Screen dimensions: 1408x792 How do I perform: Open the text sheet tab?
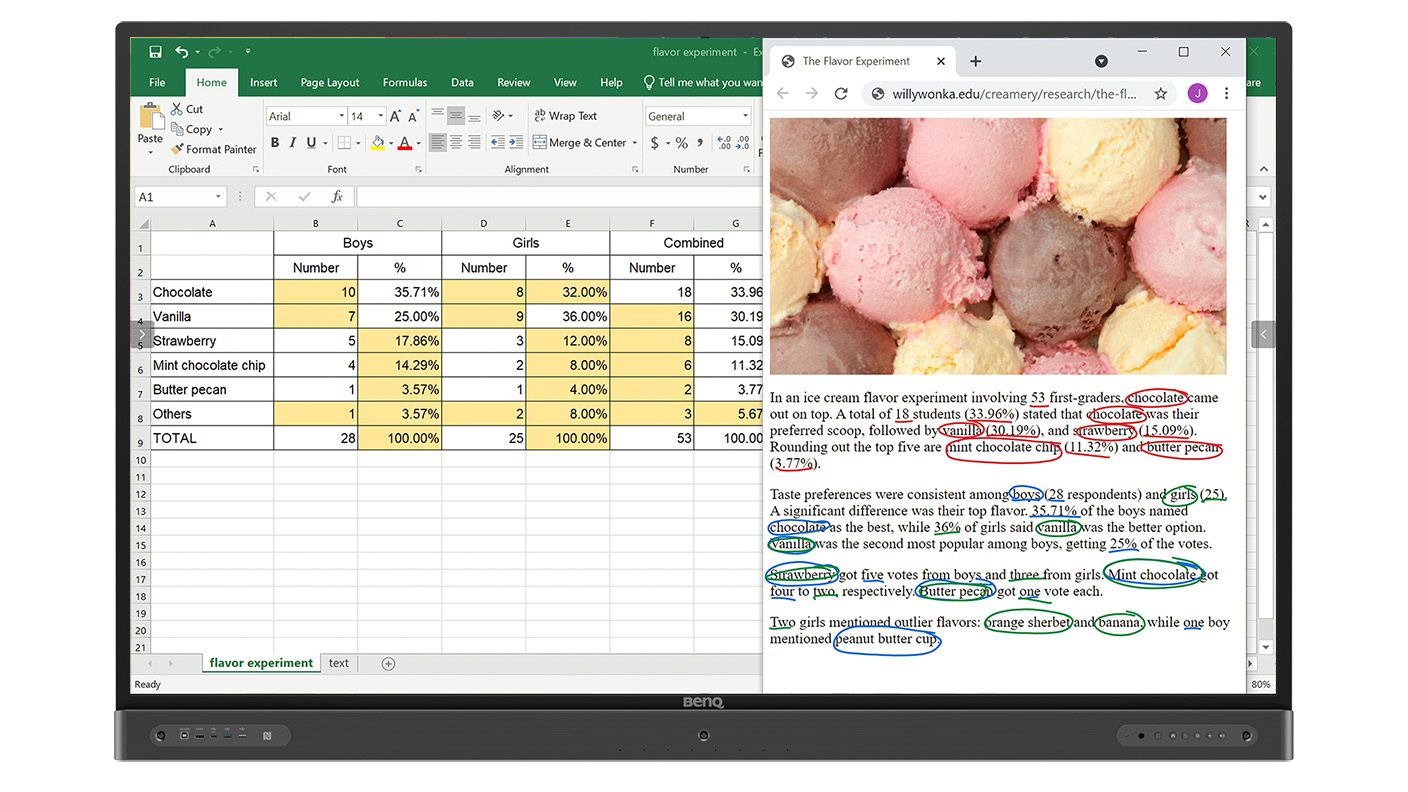(x=339, y=663)
